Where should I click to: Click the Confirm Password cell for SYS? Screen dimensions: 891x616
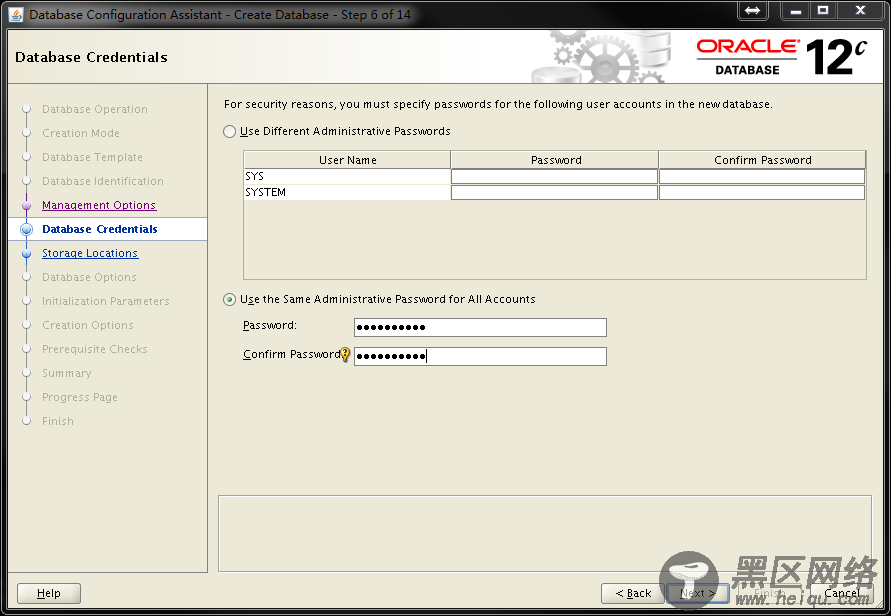click(762, 177)
